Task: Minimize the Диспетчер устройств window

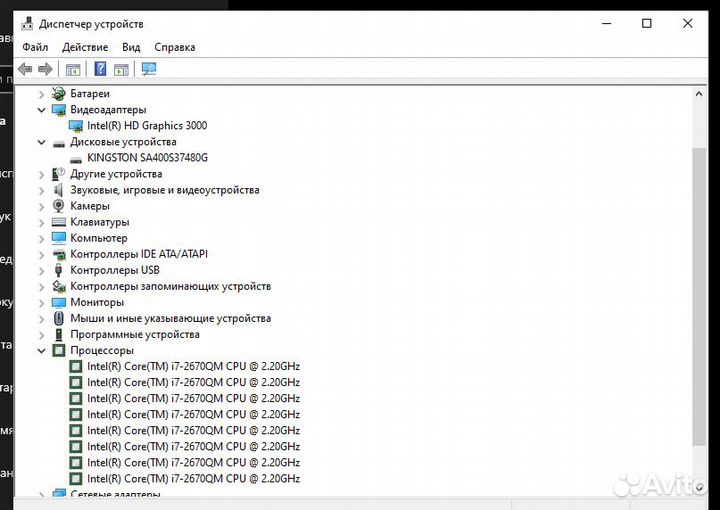Action: (x=607, y=23)
